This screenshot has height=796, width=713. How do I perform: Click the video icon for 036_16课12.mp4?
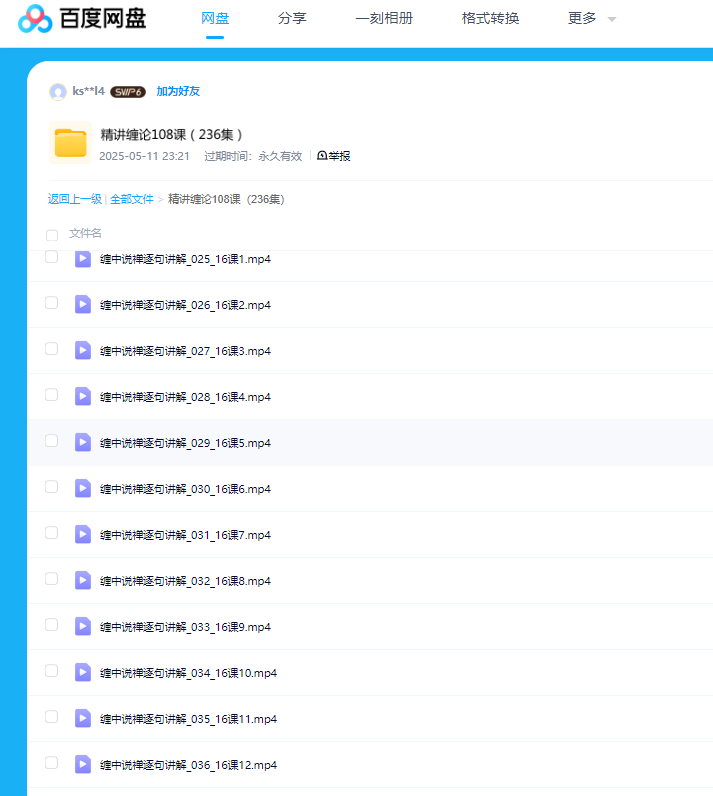click(83, 765)
